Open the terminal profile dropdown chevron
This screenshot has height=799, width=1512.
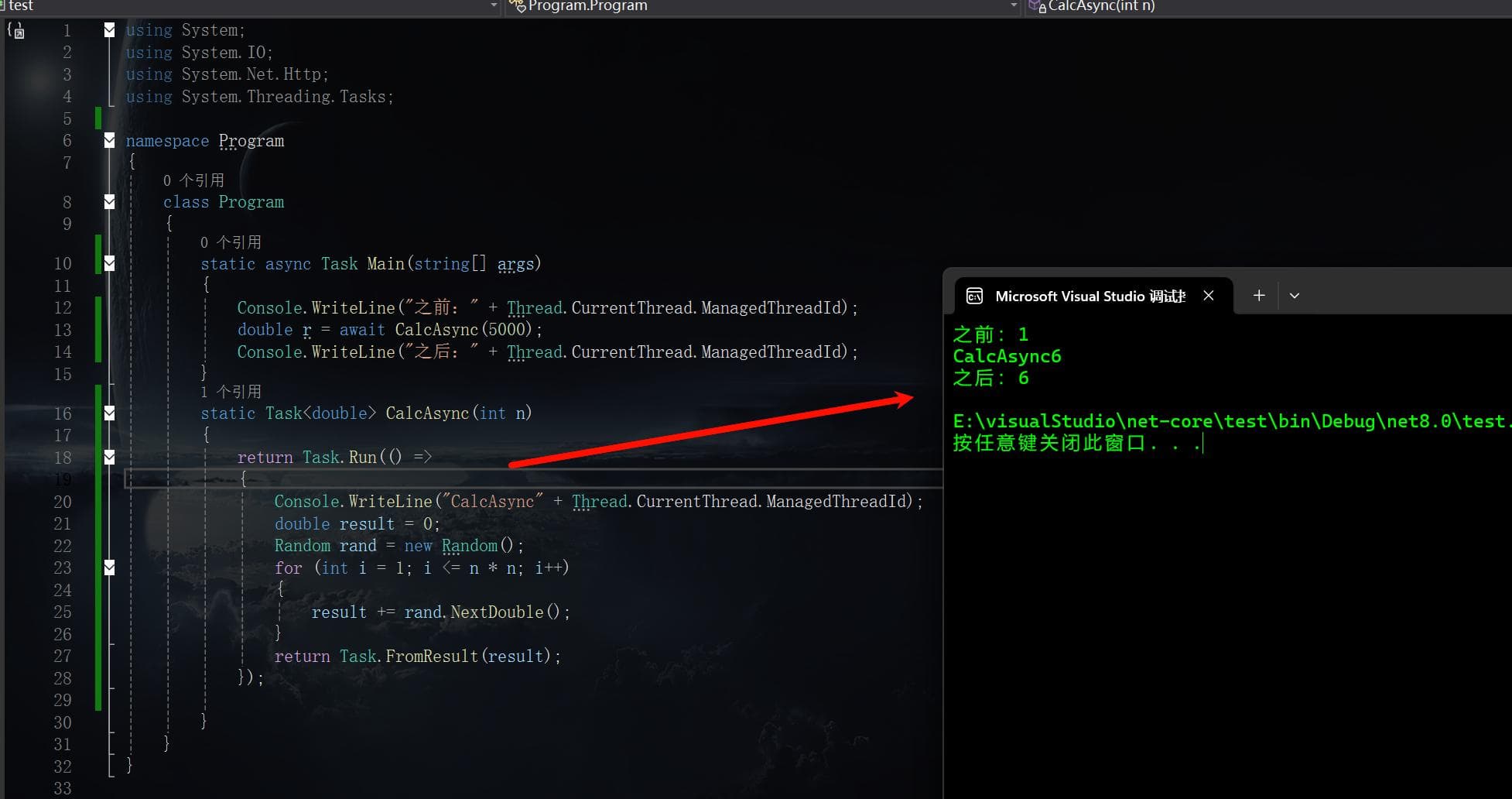pyautogui.click(x=1295, y=296)
